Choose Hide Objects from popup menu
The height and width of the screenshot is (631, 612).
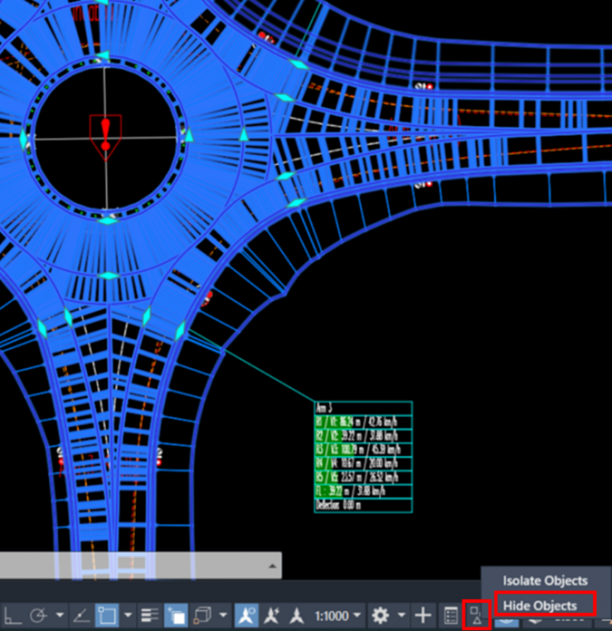click(x=540, y=606)
